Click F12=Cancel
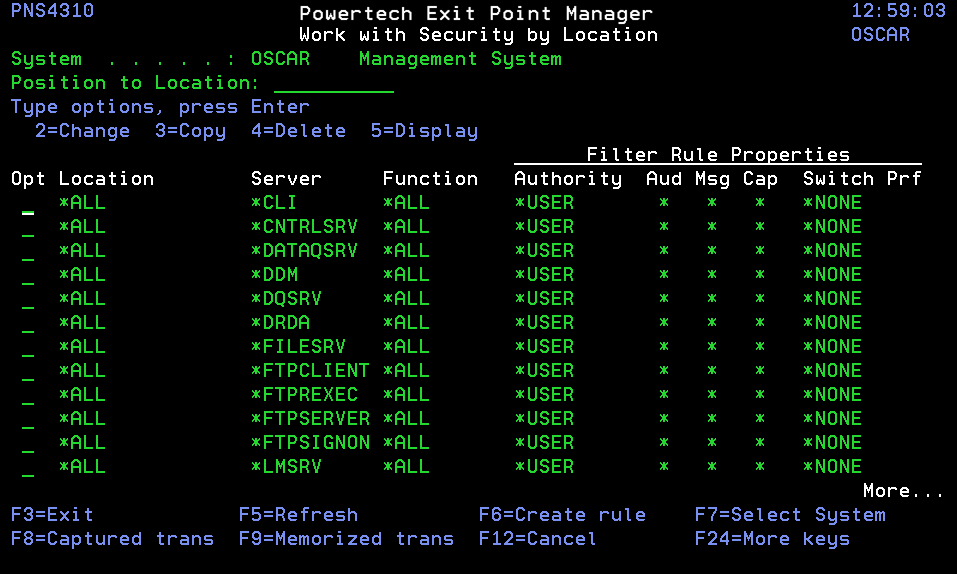The height and width of the screenshot is (574, 957). tap(538, 539)
